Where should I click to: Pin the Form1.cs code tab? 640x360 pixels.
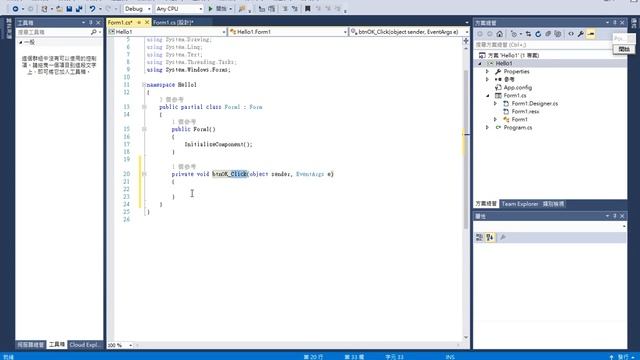[x=139, y=22]
